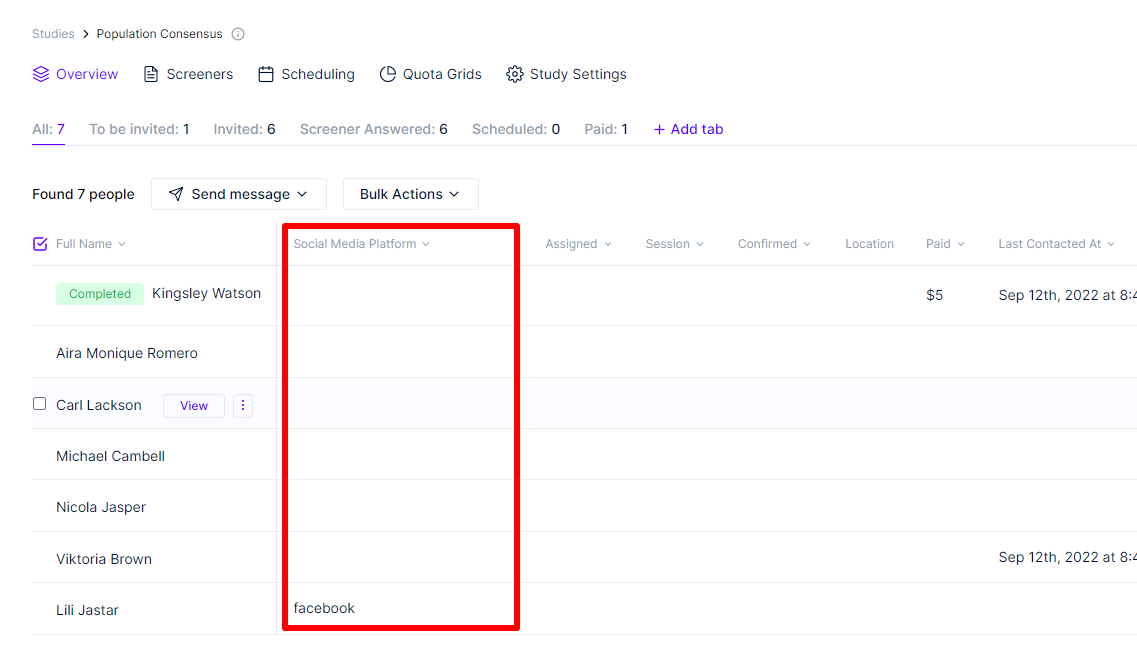This screenshot has height=659, width=1137.
Task: Click the plus icon beside Add tab
Action: 659,129
